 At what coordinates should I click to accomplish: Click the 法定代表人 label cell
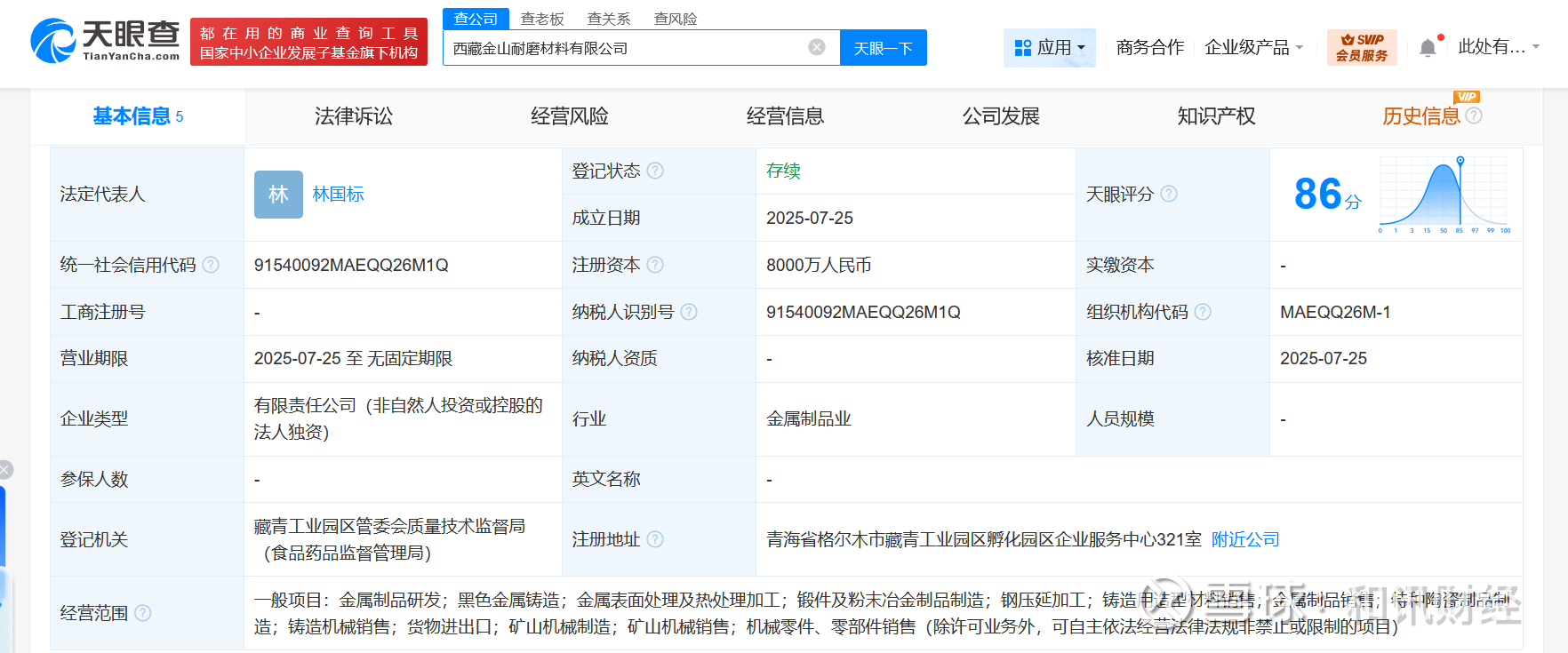pos(148,194)
